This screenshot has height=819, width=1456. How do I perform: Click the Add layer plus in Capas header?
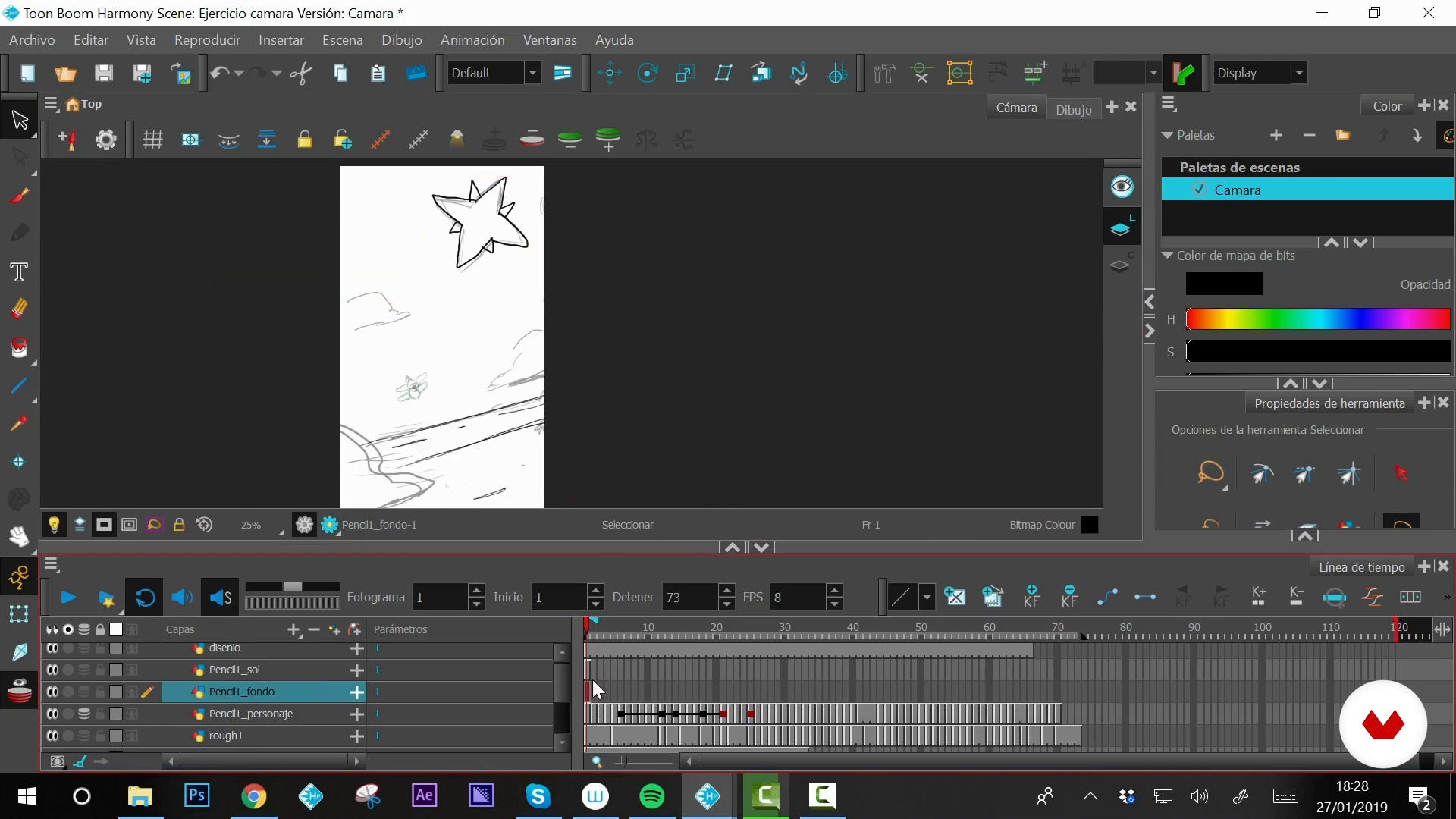click(294, 630)
